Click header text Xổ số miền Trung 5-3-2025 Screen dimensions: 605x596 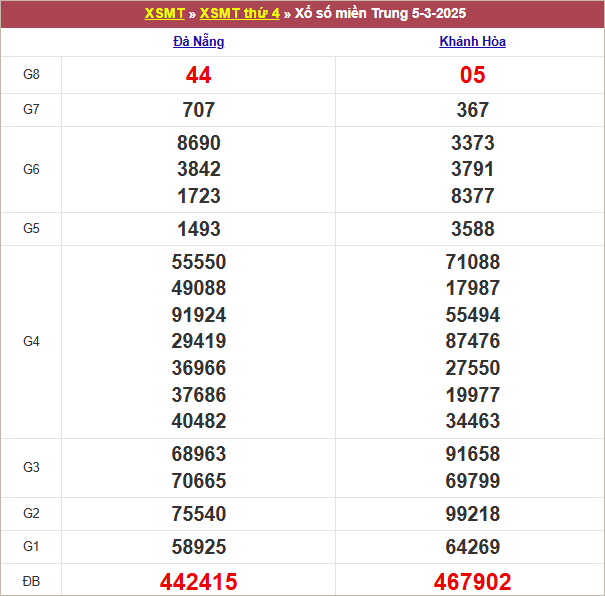(380, 14)
